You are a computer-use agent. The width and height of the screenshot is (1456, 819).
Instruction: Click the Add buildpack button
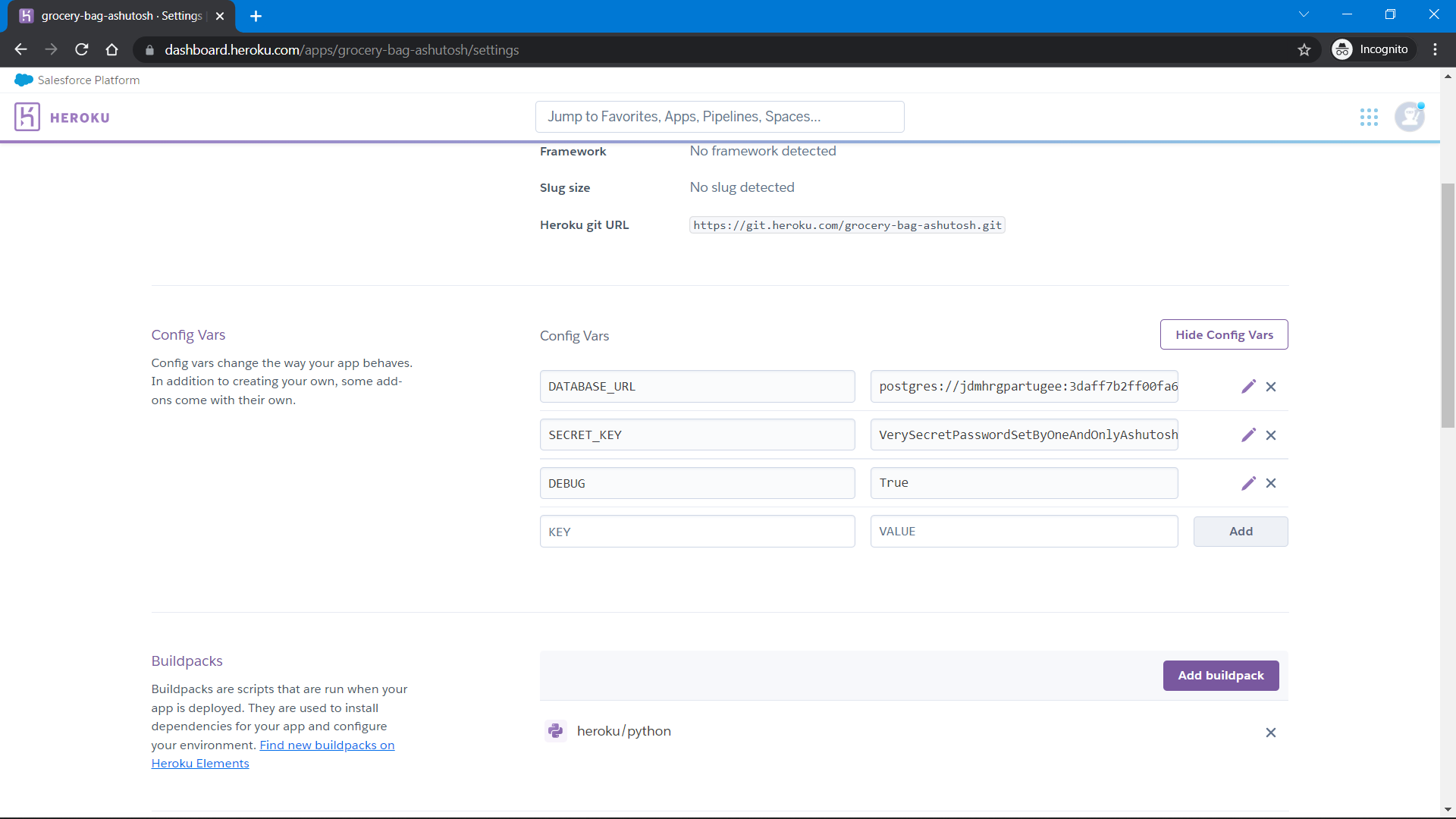pos(1221,676)
